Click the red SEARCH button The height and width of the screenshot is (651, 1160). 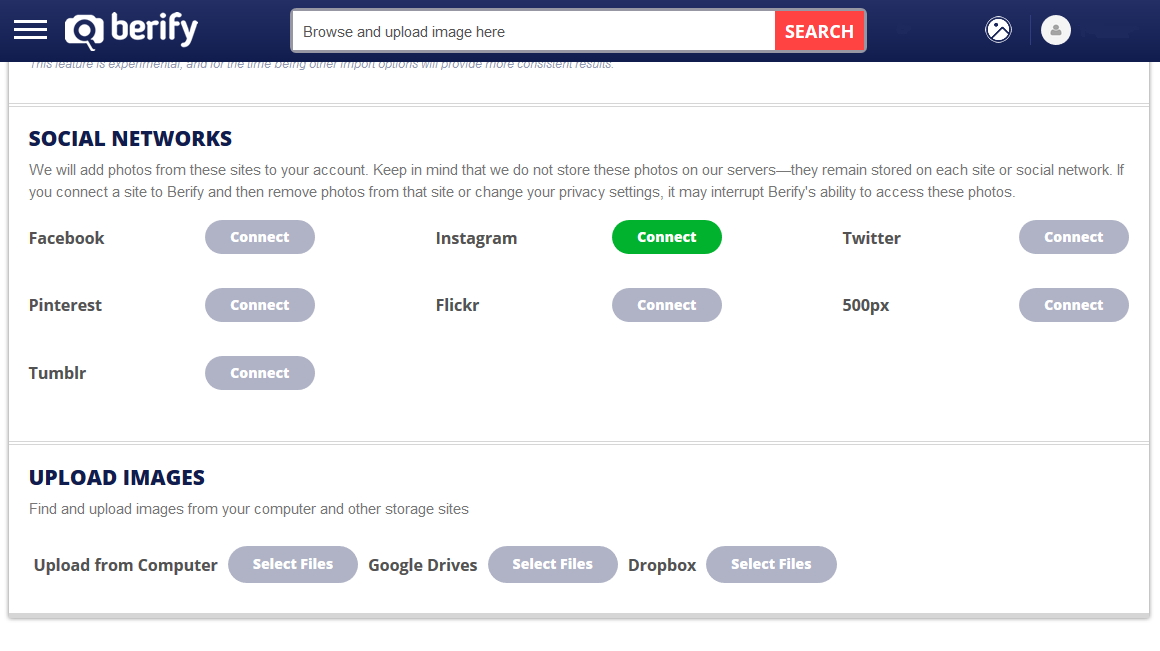tap(818, 31)
